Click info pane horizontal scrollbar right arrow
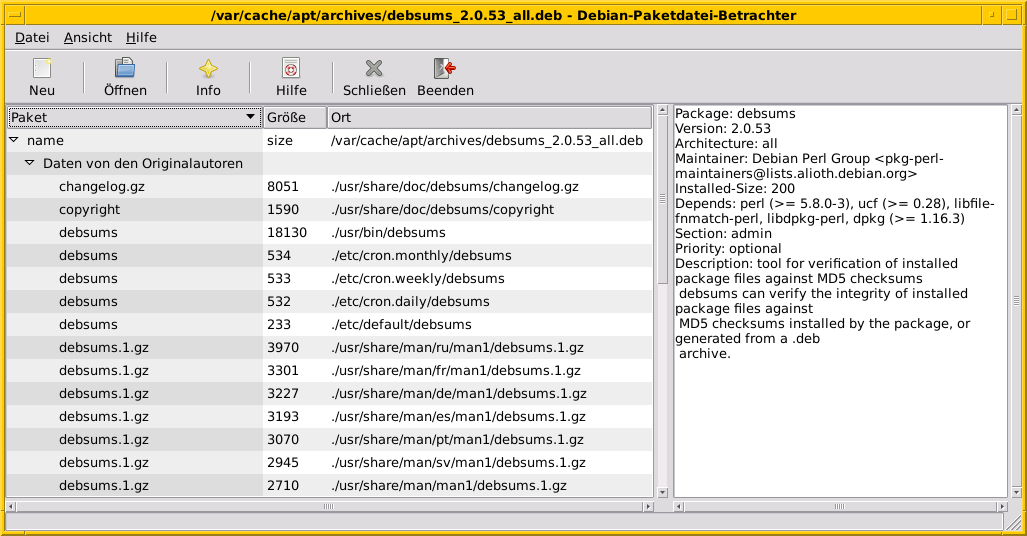The image size is (1027, 536). click(x=1002, y=507)
